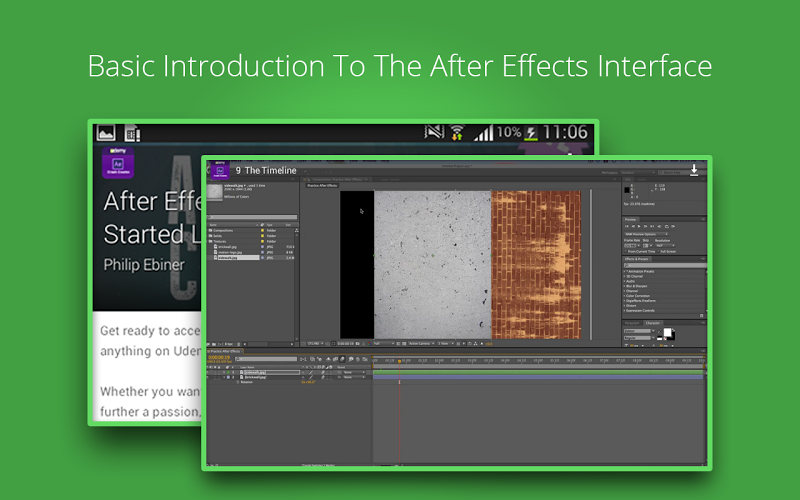
Task: Expand the Color Correction effects category
Action: pos(624,296)
